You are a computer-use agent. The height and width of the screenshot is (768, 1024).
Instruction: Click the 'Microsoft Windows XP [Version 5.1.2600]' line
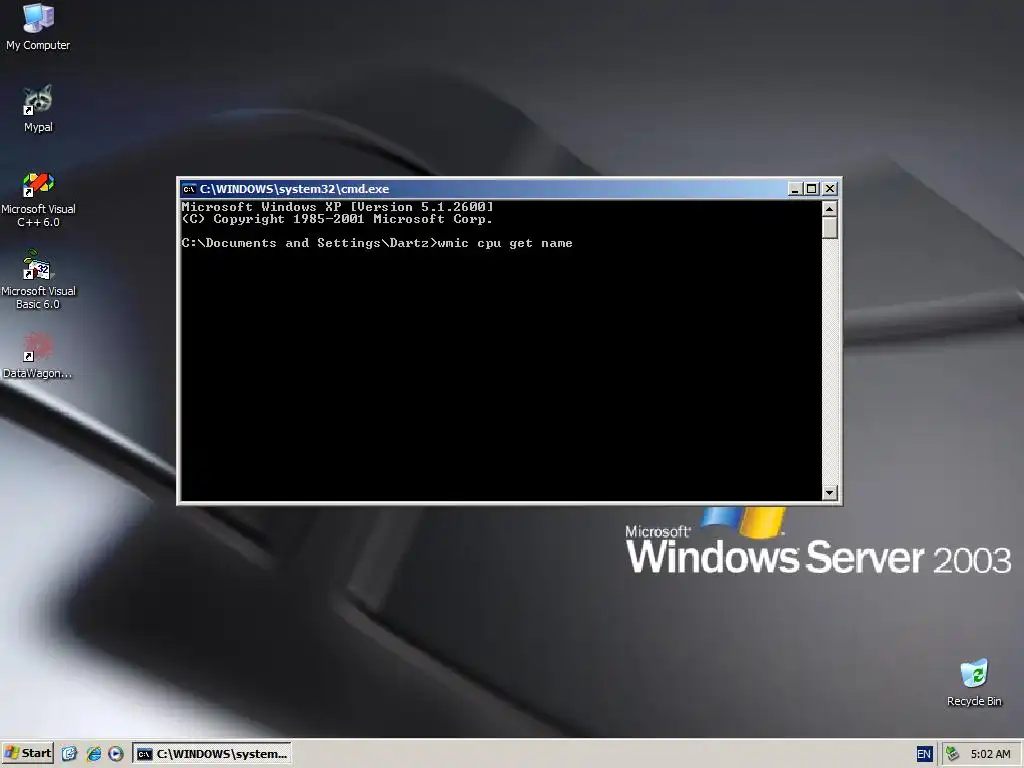pos(337,207)
